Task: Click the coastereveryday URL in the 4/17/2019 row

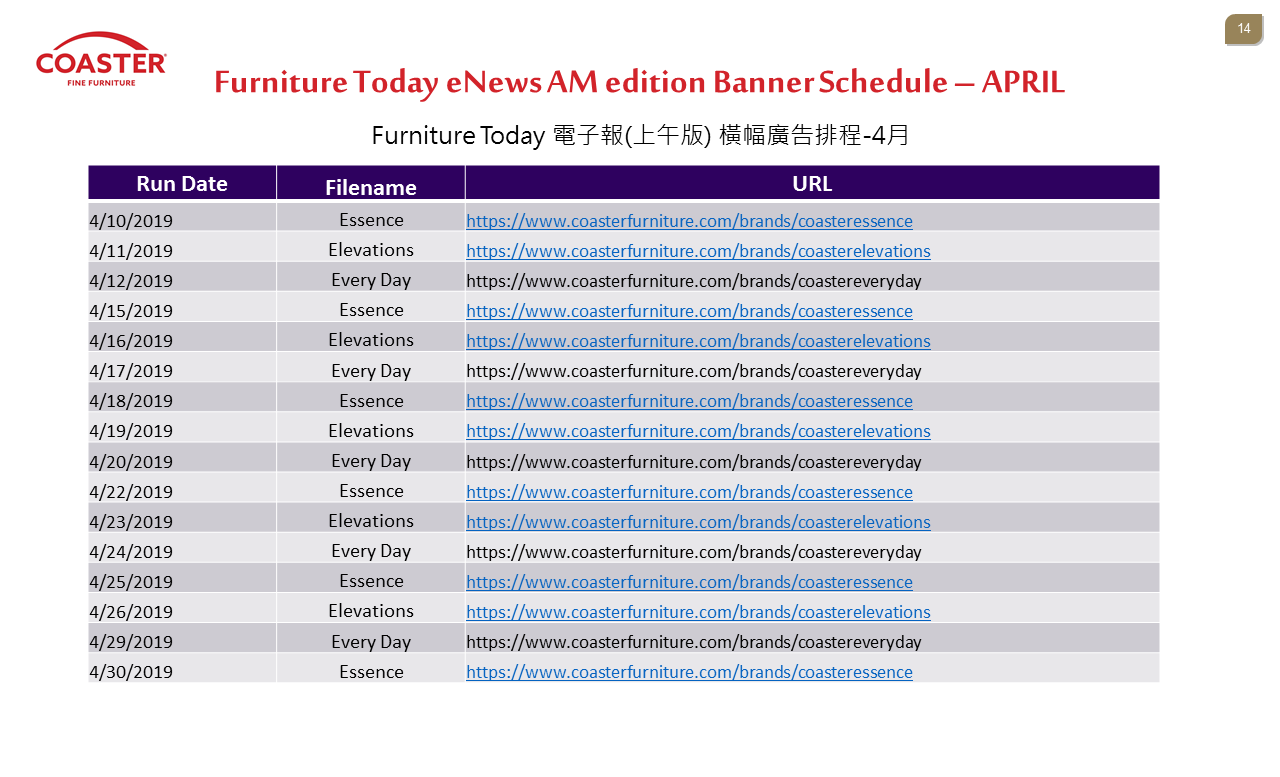Action: point(694,371)
